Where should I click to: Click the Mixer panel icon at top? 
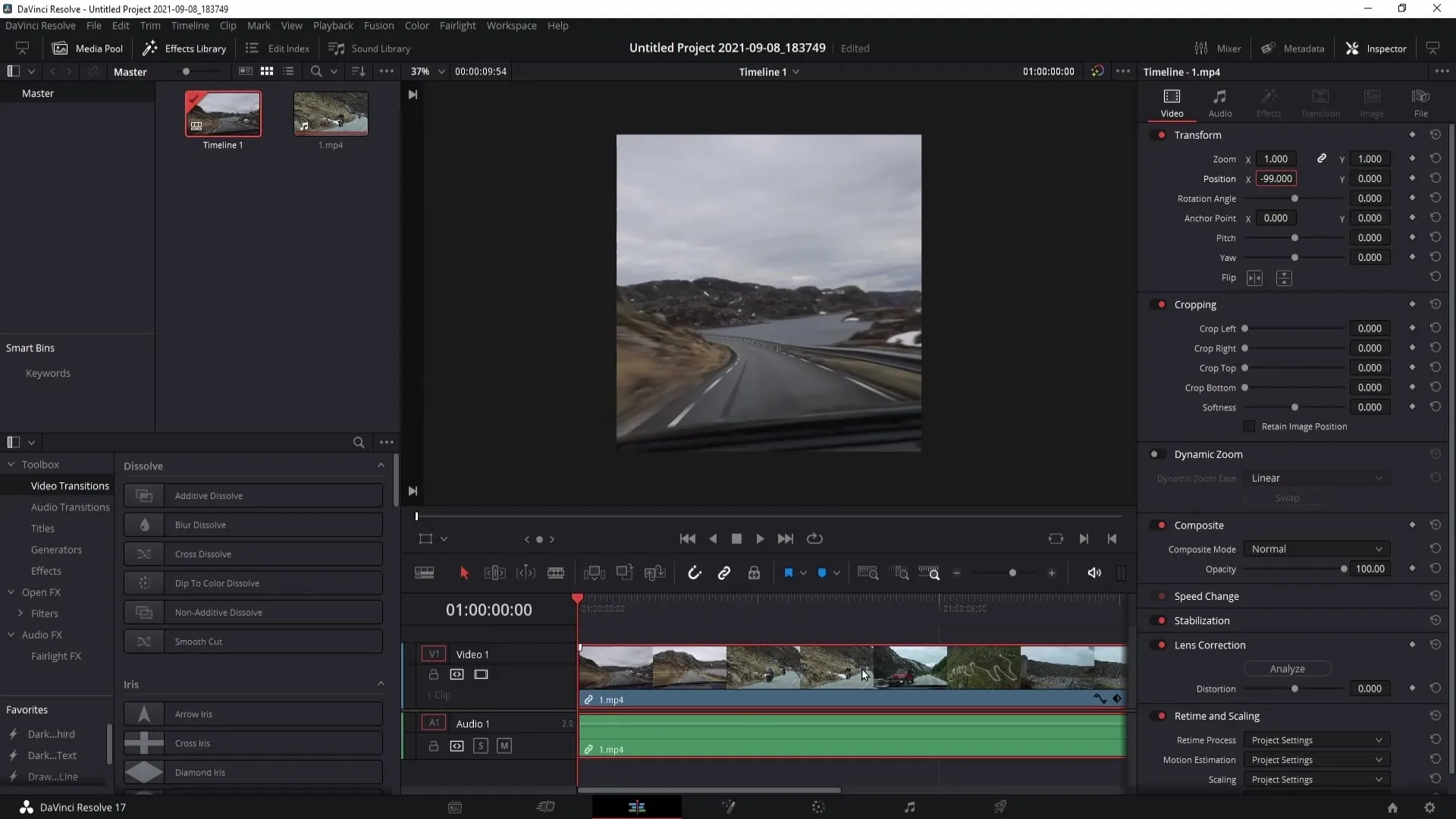(x=1201, y=48)
